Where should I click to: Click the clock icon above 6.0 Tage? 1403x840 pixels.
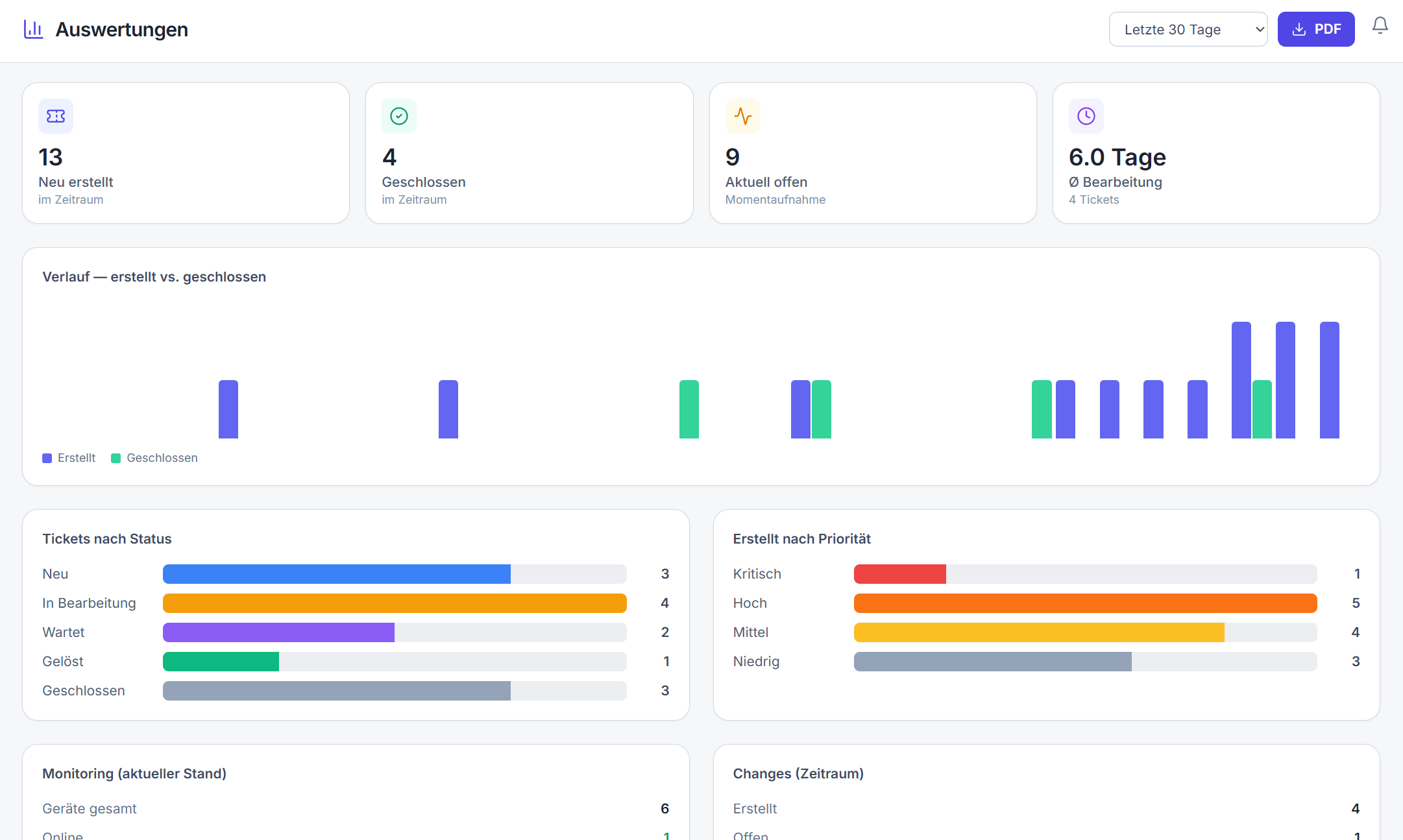coord(1086,116)
